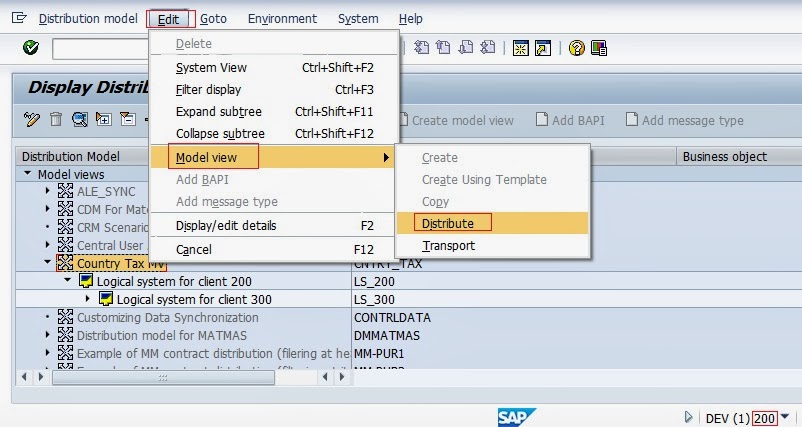The image size is (802, 427).
Task: Click the left pane scroll-left arrow
Action: pyautogui.click(x=24, y=378)
